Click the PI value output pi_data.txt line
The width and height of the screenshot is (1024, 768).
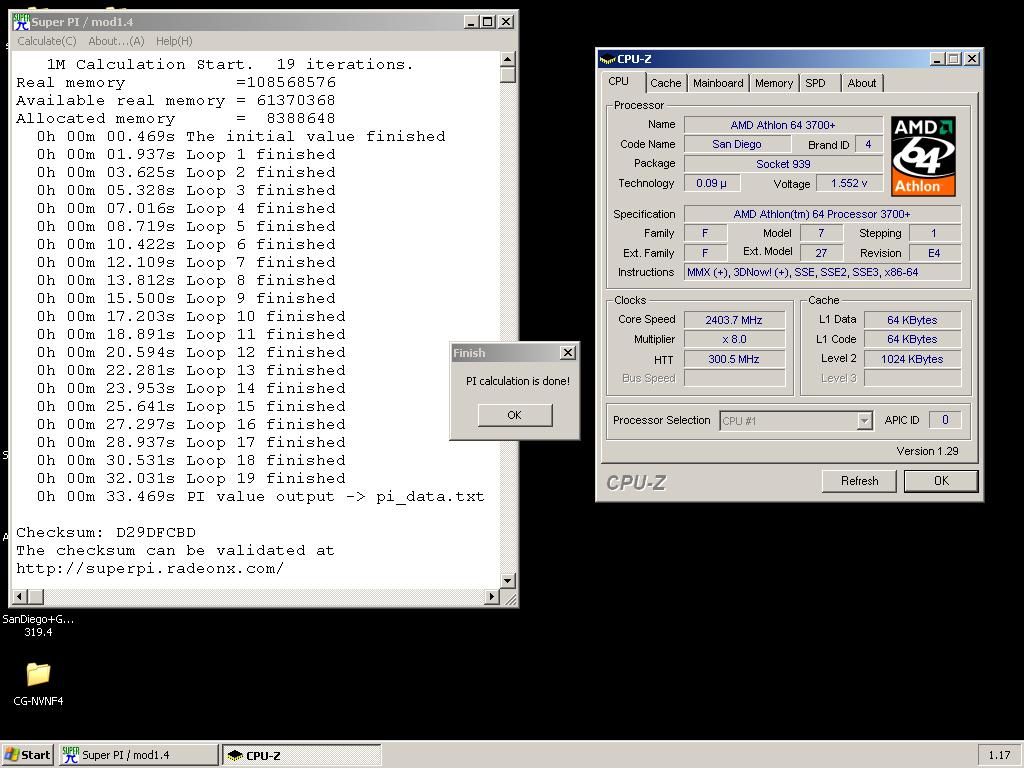coord(261,496)
